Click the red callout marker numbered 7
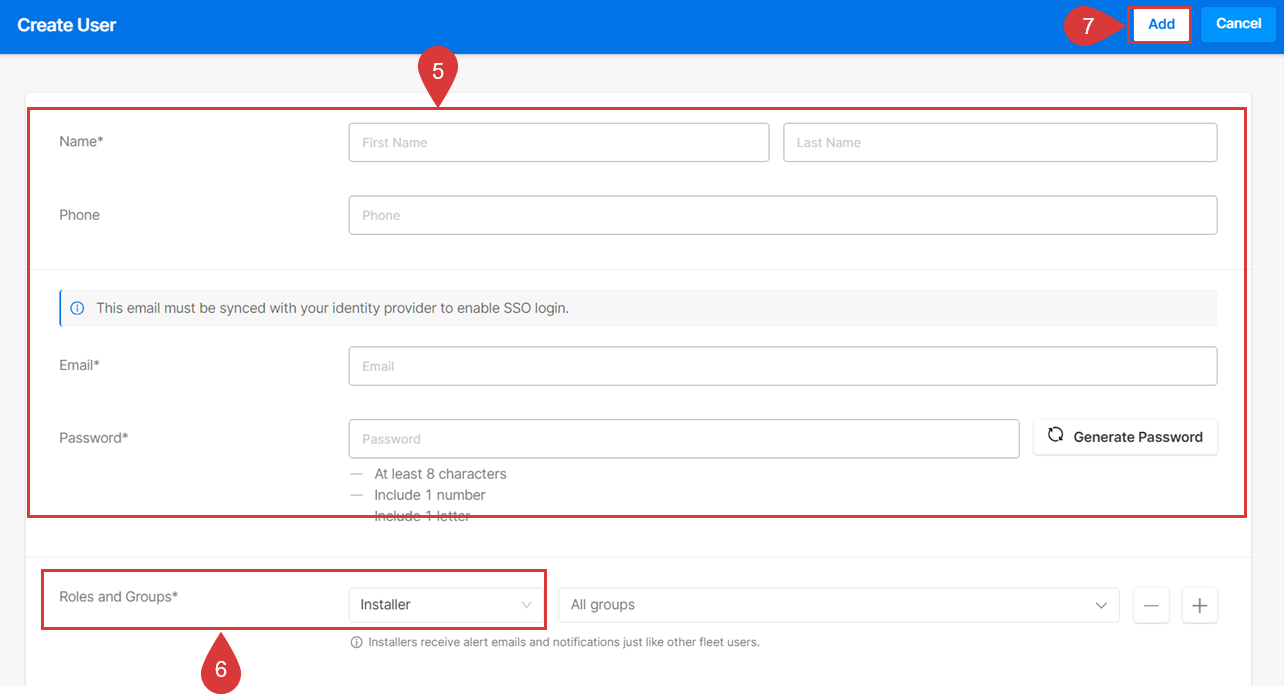The image size is (1284, 695). pos(1088,26)
